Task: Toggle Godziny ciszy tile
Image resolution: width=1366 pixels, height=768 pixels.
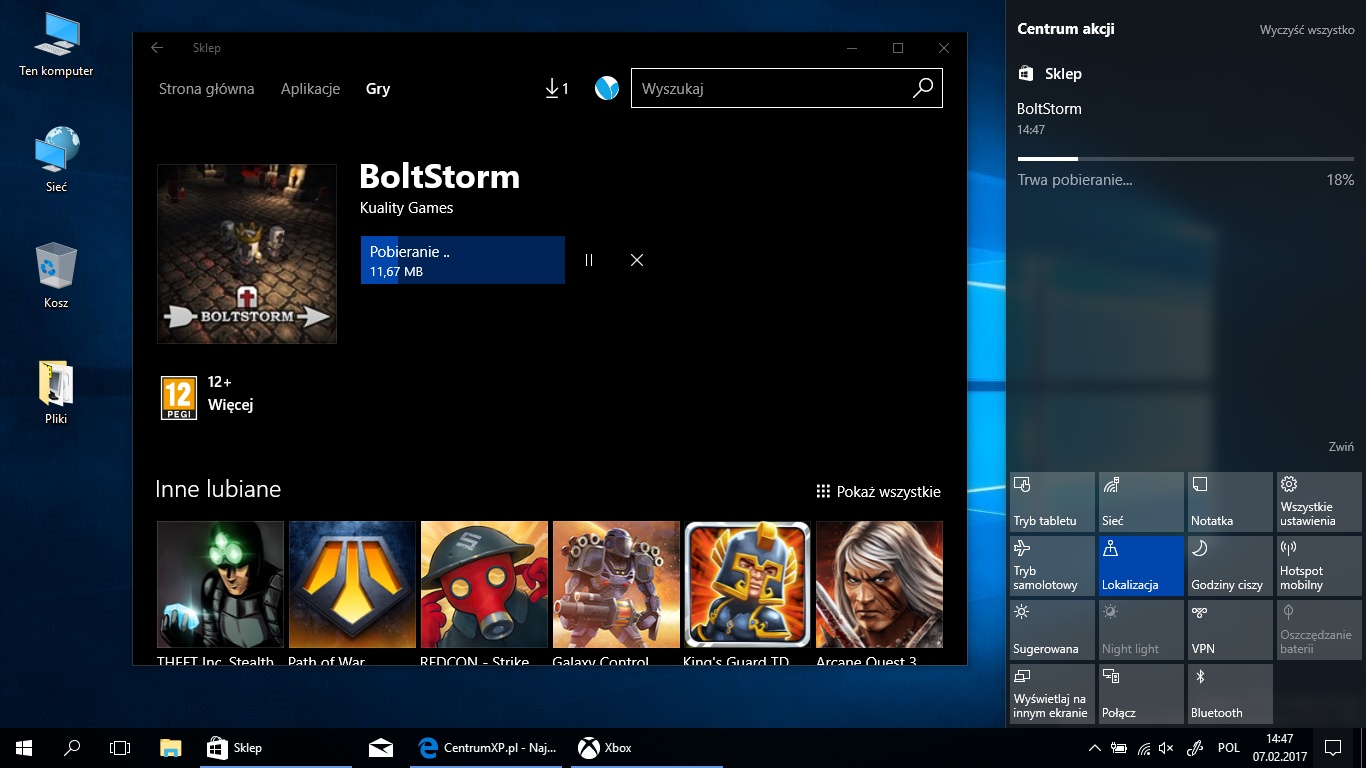Action: coord(1230,566)
